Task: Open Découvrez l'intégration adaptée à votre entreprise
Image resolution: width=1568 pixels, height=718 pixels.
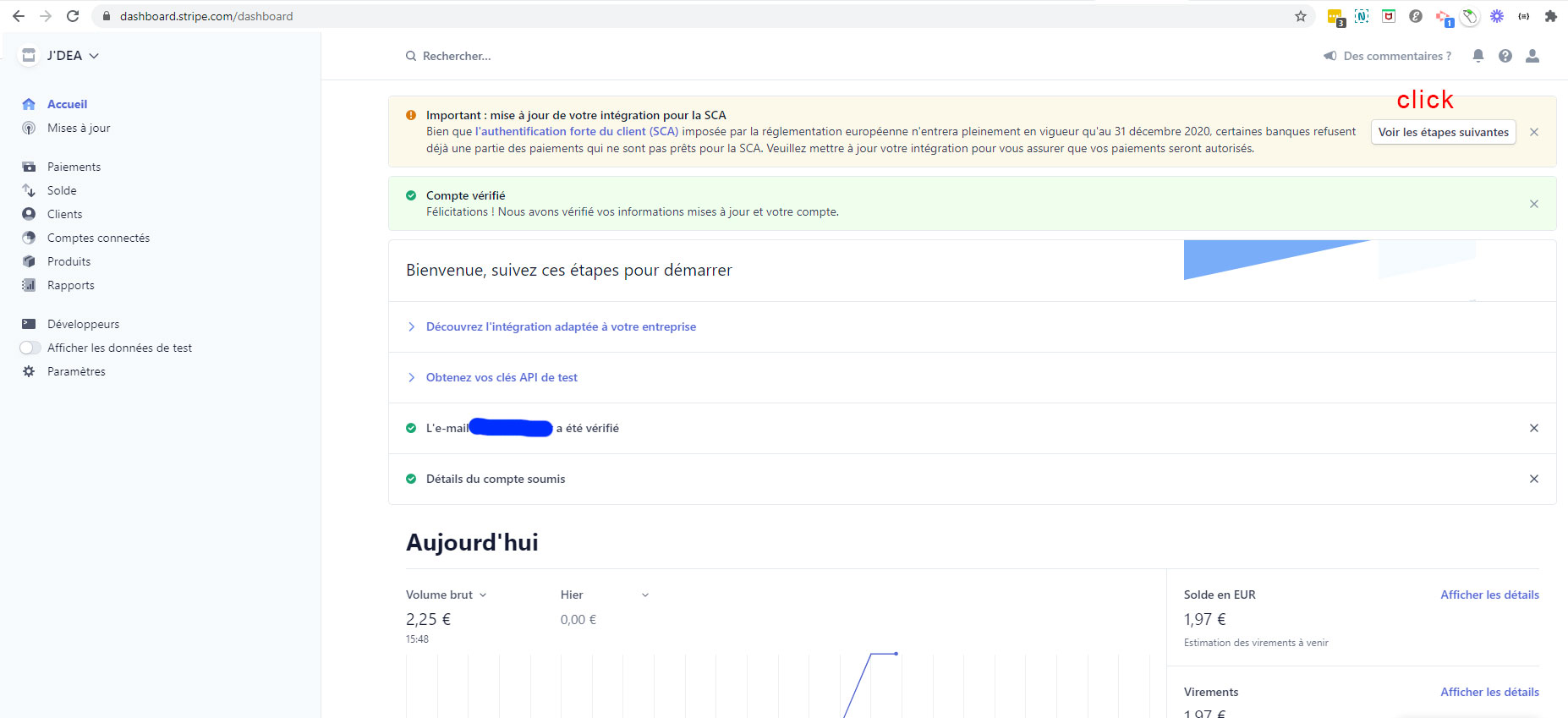Action: (x=561, y=326)
